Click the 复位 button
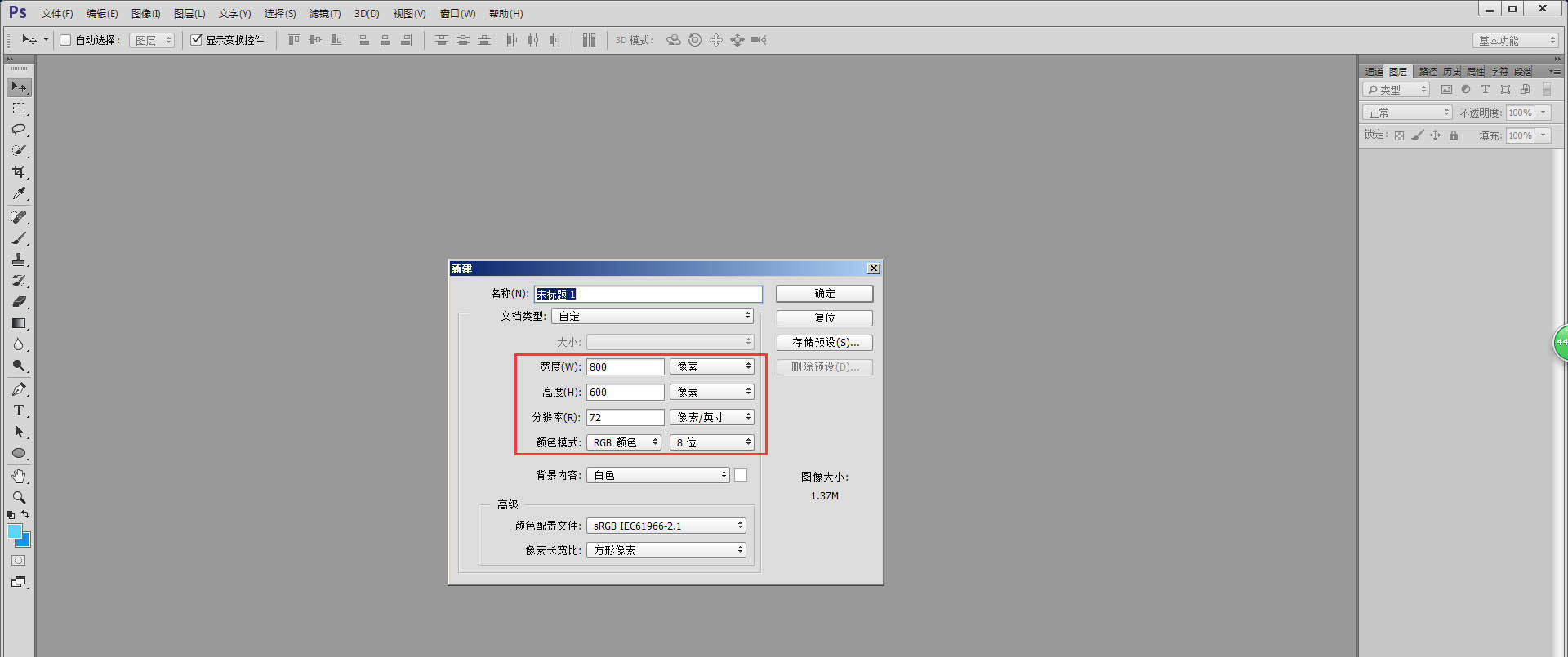 click(824, 318)
